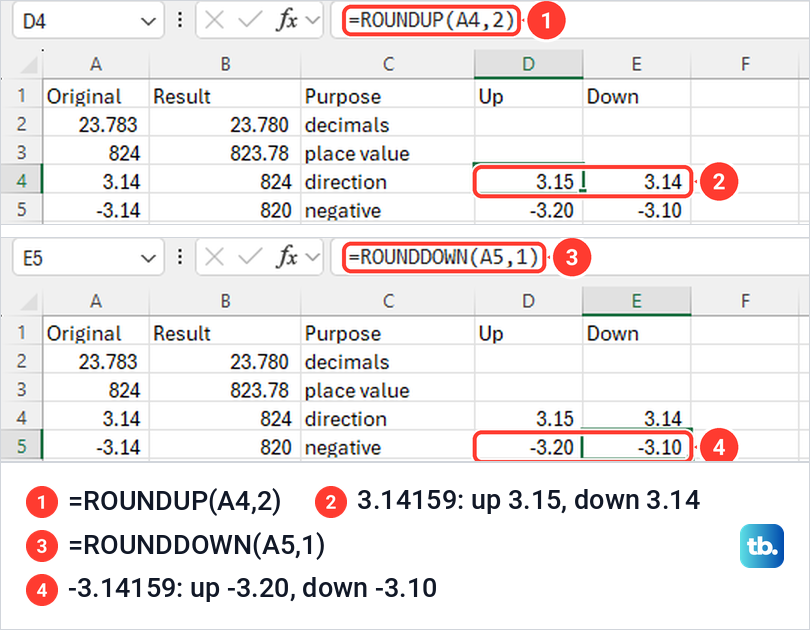Click the three-dot handle beside the E5 name box

(x=180, y=257)
